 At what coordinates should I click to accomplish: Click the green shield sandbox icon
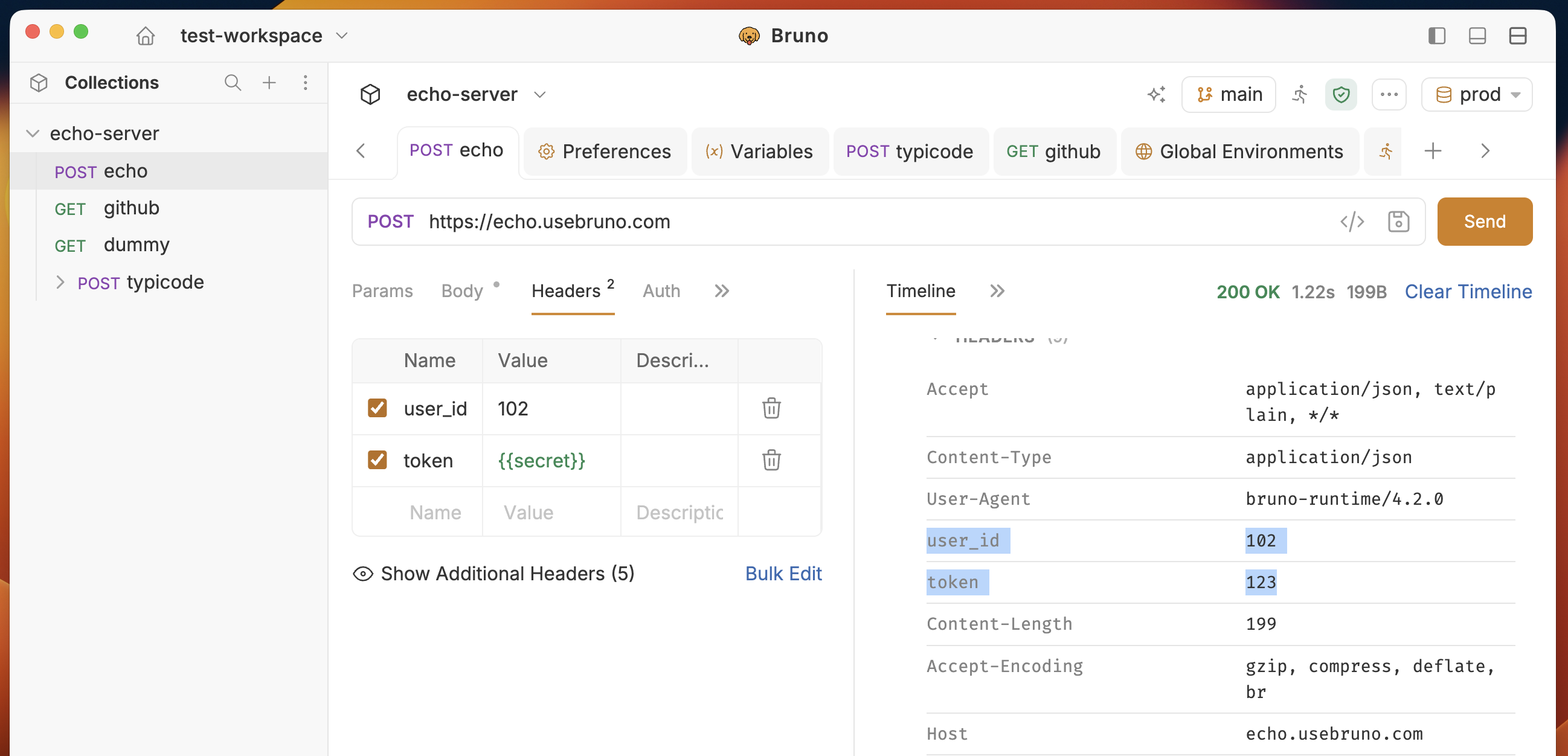pos(1341,94)
